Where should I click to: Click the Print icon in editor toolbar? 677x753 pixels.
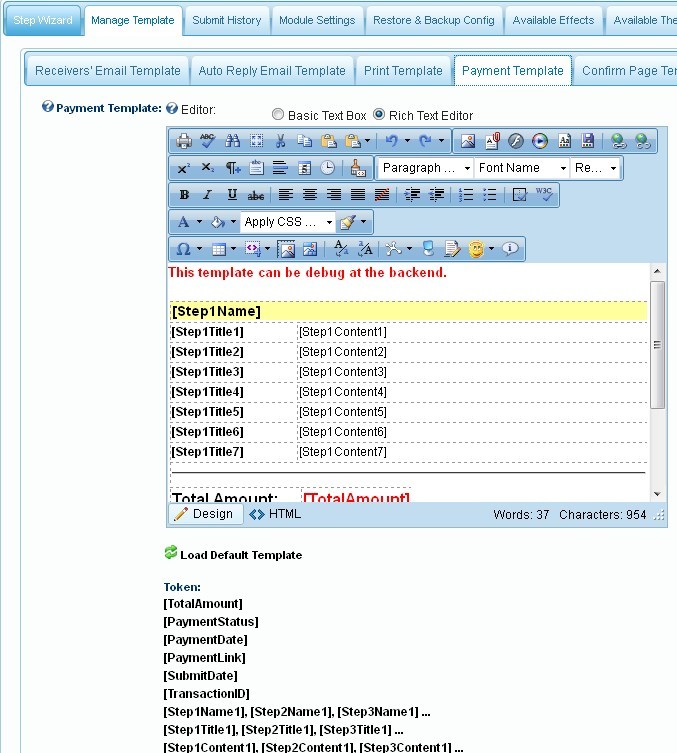tap(183, 141)
